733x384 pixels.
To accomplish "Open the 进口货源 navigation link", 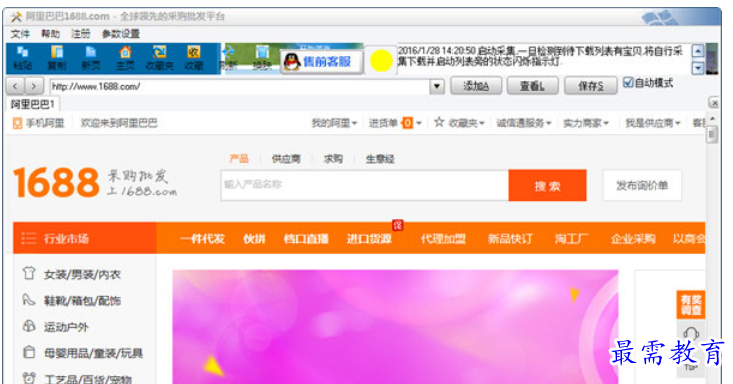I will [369, 239].
